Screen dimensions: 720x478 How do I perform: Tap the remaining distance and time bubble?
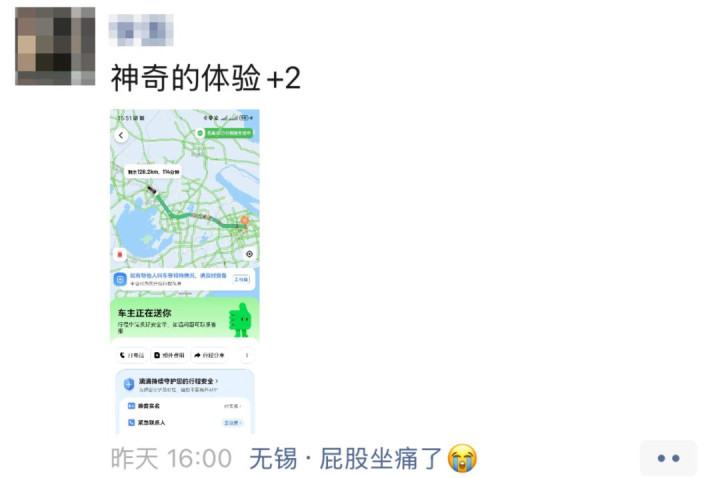(153, 172)
